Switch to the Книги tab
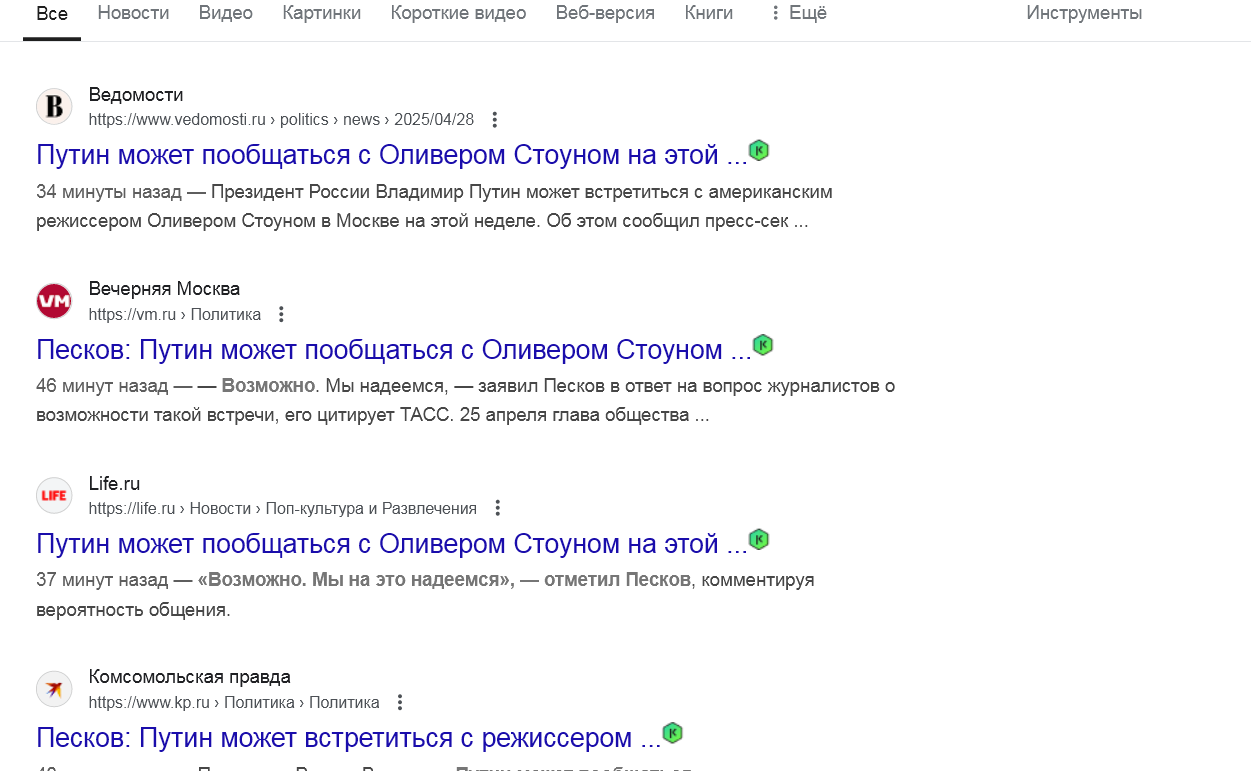 [709, 14]
